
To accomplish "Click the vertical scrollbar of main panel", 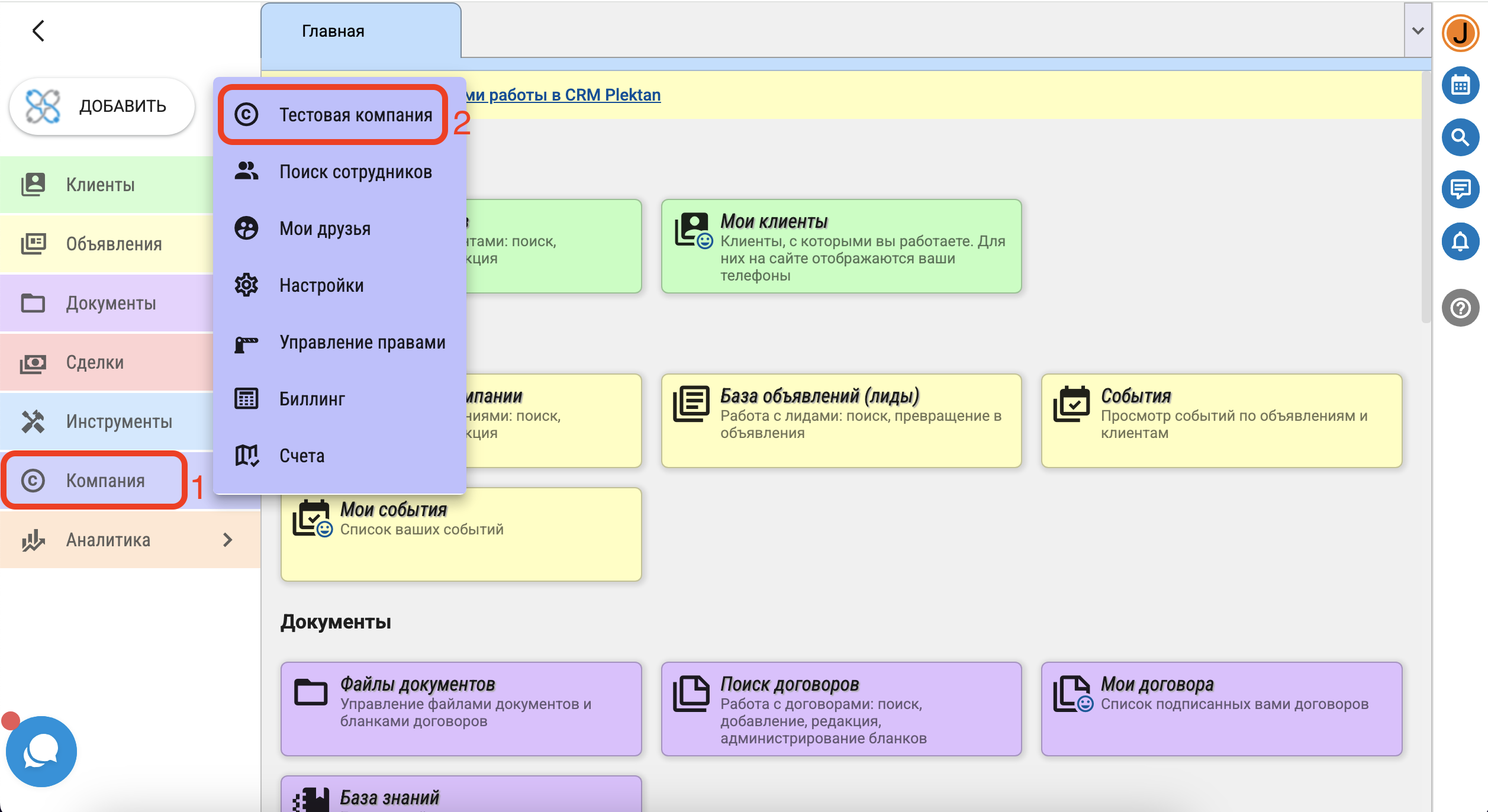I will tap(1425, 198).
